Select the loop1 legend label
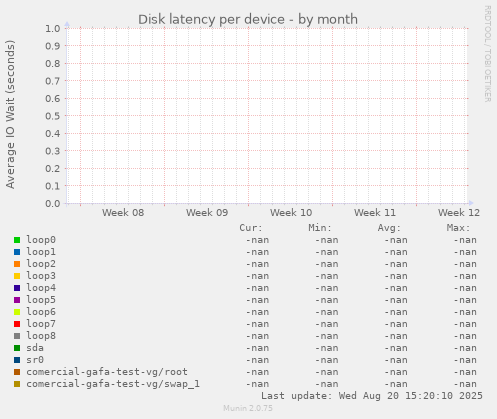 click(x=41, y=252)
